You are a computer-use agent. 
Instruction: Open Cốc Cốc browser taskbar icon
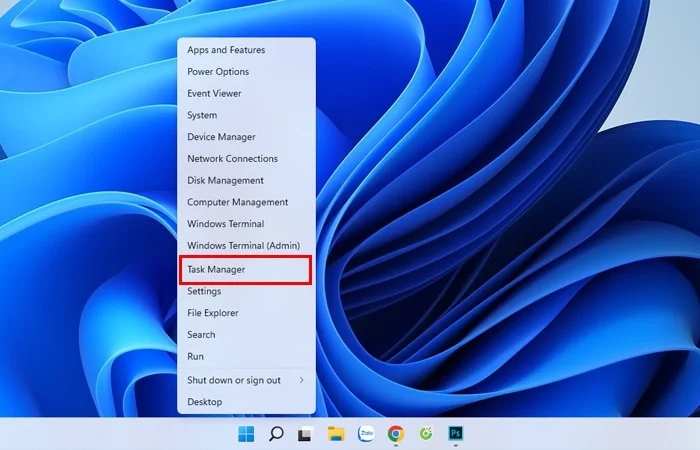click(426, 433)
